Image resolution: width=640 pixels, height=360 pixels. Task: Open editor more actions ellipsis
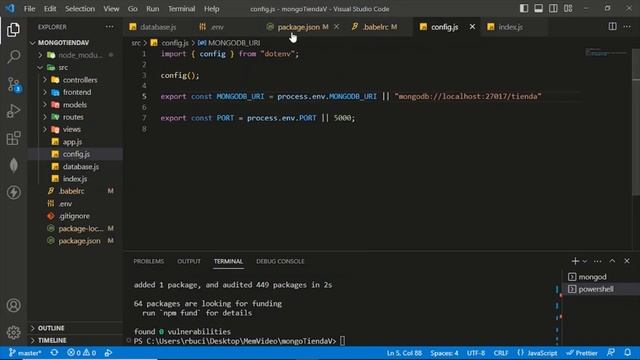(x=627, y=27)
